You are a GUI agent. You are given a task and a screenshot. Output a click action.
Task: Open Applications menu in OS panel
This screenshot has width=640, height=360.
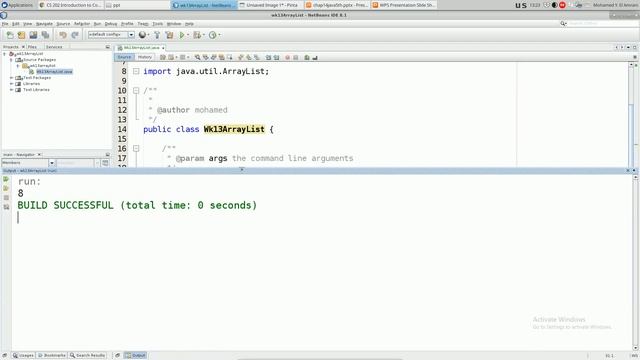pos(17,5)
